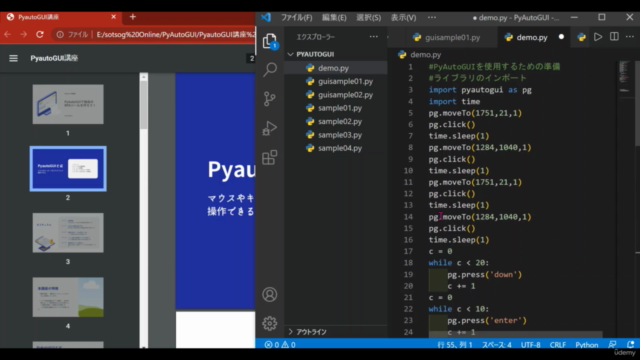Image resolution: width=640 pixels, height=360 pixels.
Task: Click the feedback icon in status bar
Action: pos(612,344)
